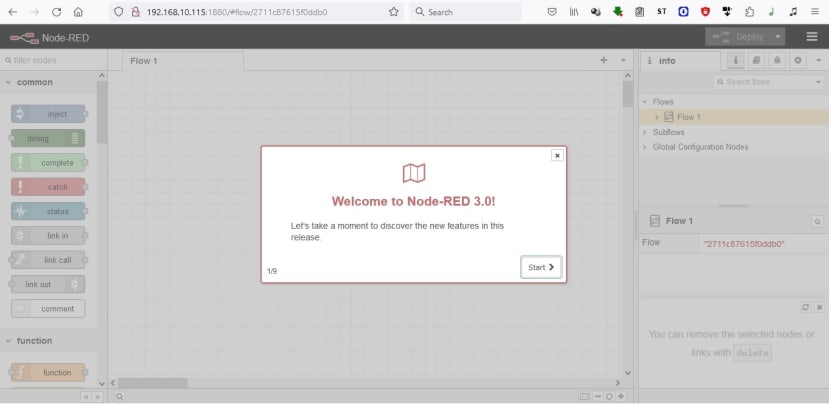Image resolution: width=829 pixels, height=404 pixels.
Task: Bookmark this page with the star
Action: pos(393,12)
